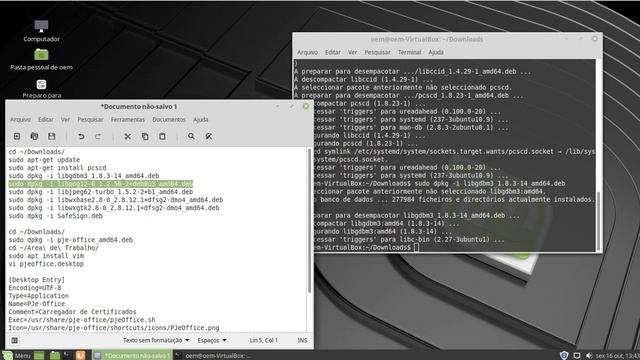Viewport: 640px width, 360px height.
Task: Click the pje-office_amd64.deb dpkg line
Action: click(x=71, y=240)
